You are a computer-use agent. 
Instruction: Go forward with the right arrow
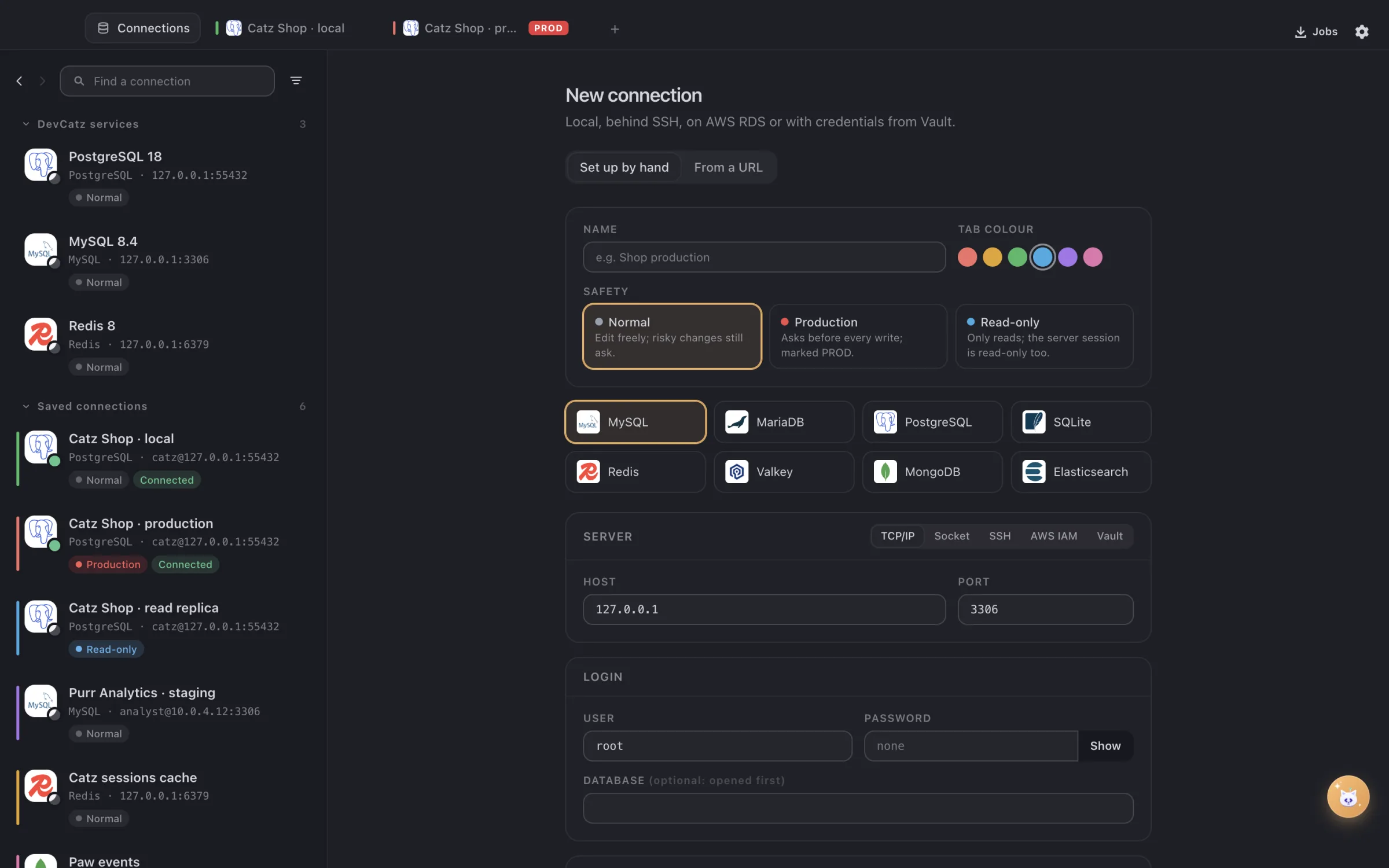coord(42,81)
